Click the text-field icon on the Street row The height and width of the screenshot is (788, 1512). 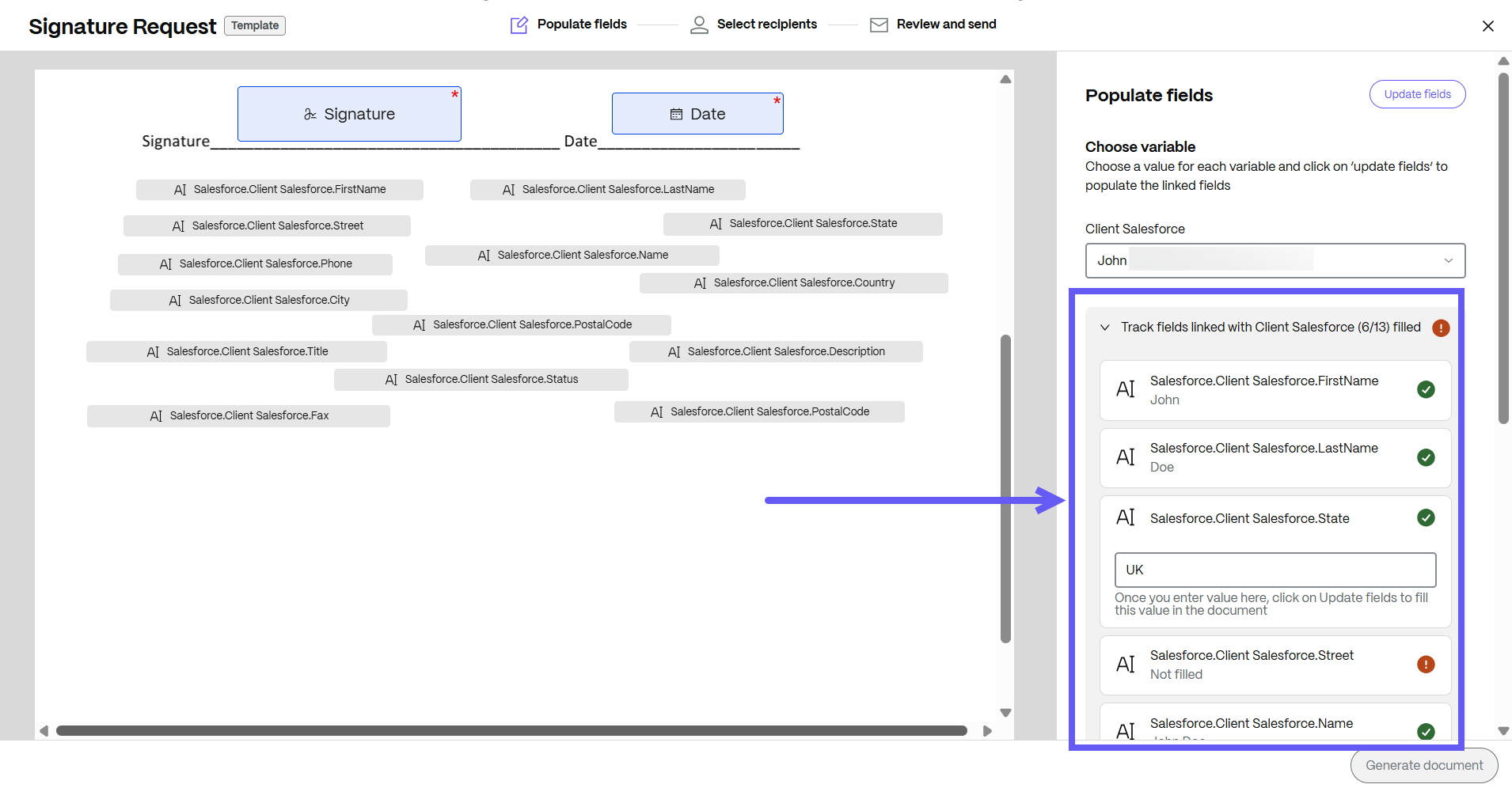point(1126,665)
